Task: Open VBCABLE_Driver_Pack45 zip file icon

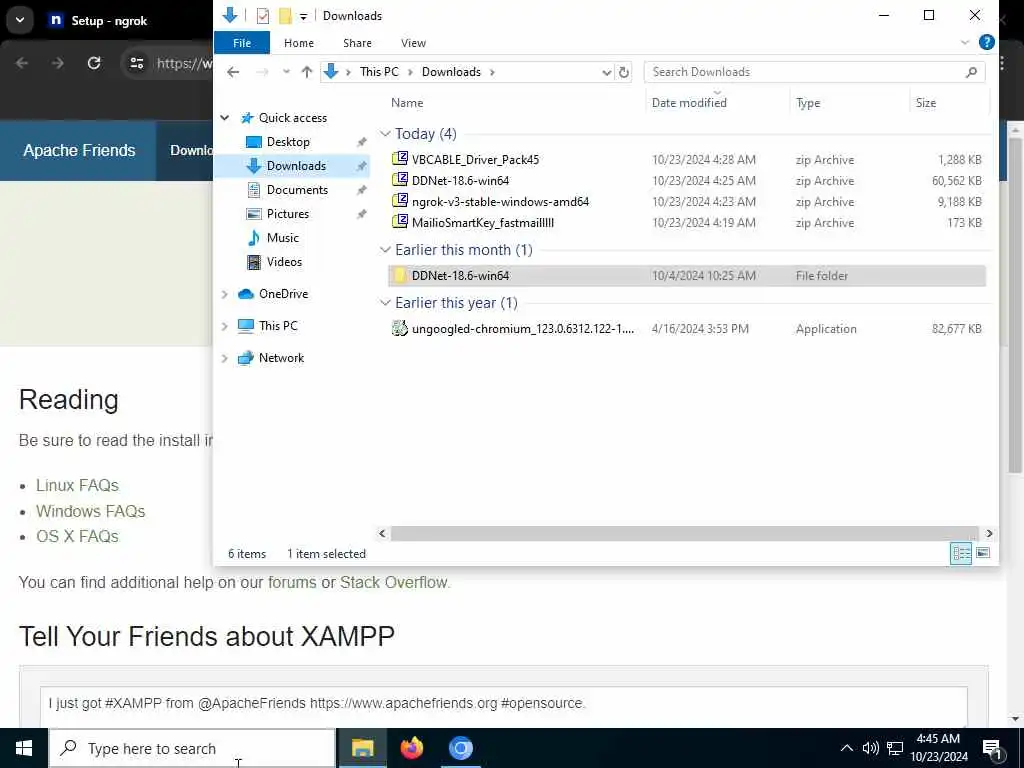Action: point(400,159)
